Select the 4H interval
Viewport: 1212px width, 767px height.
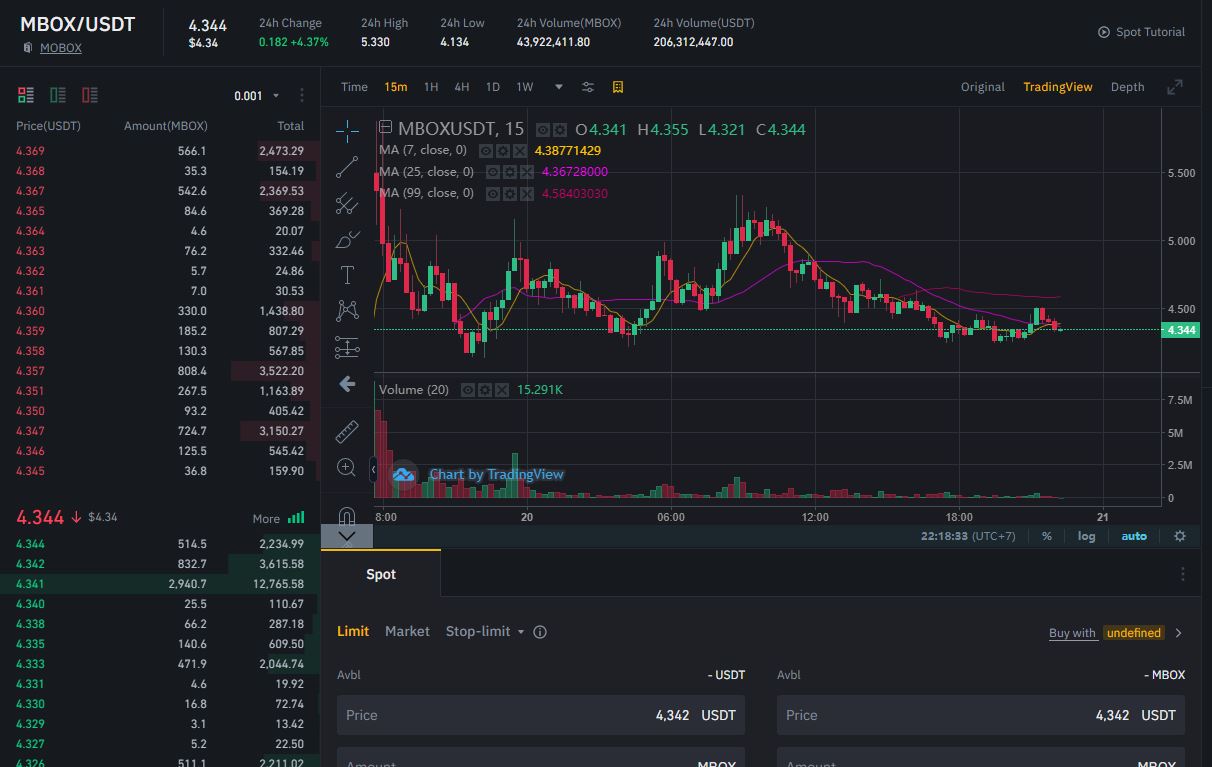tap(462, 87)
